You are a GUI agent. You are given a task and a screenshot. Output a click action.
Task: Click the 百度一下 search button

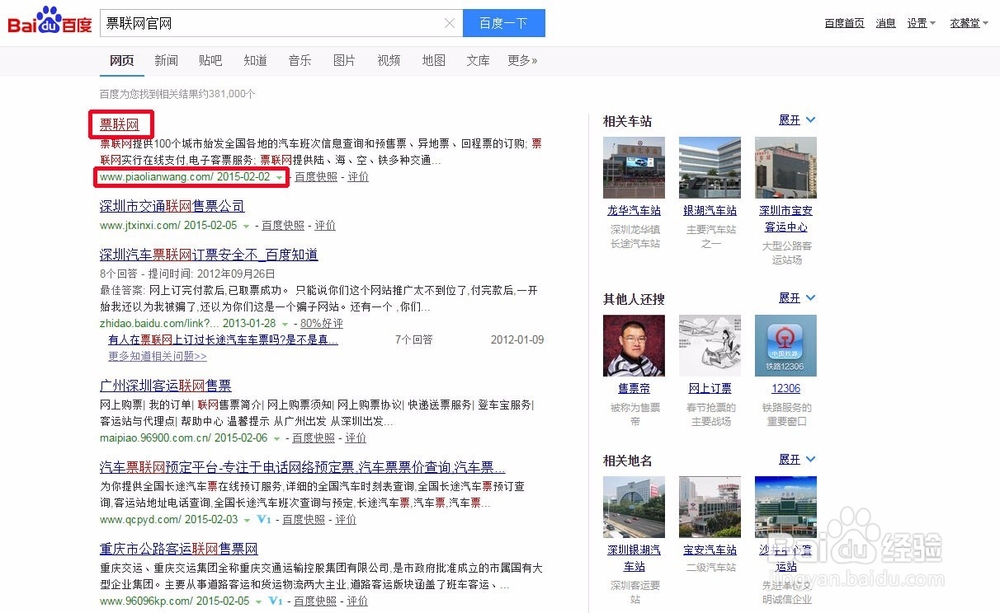(504, 23)
